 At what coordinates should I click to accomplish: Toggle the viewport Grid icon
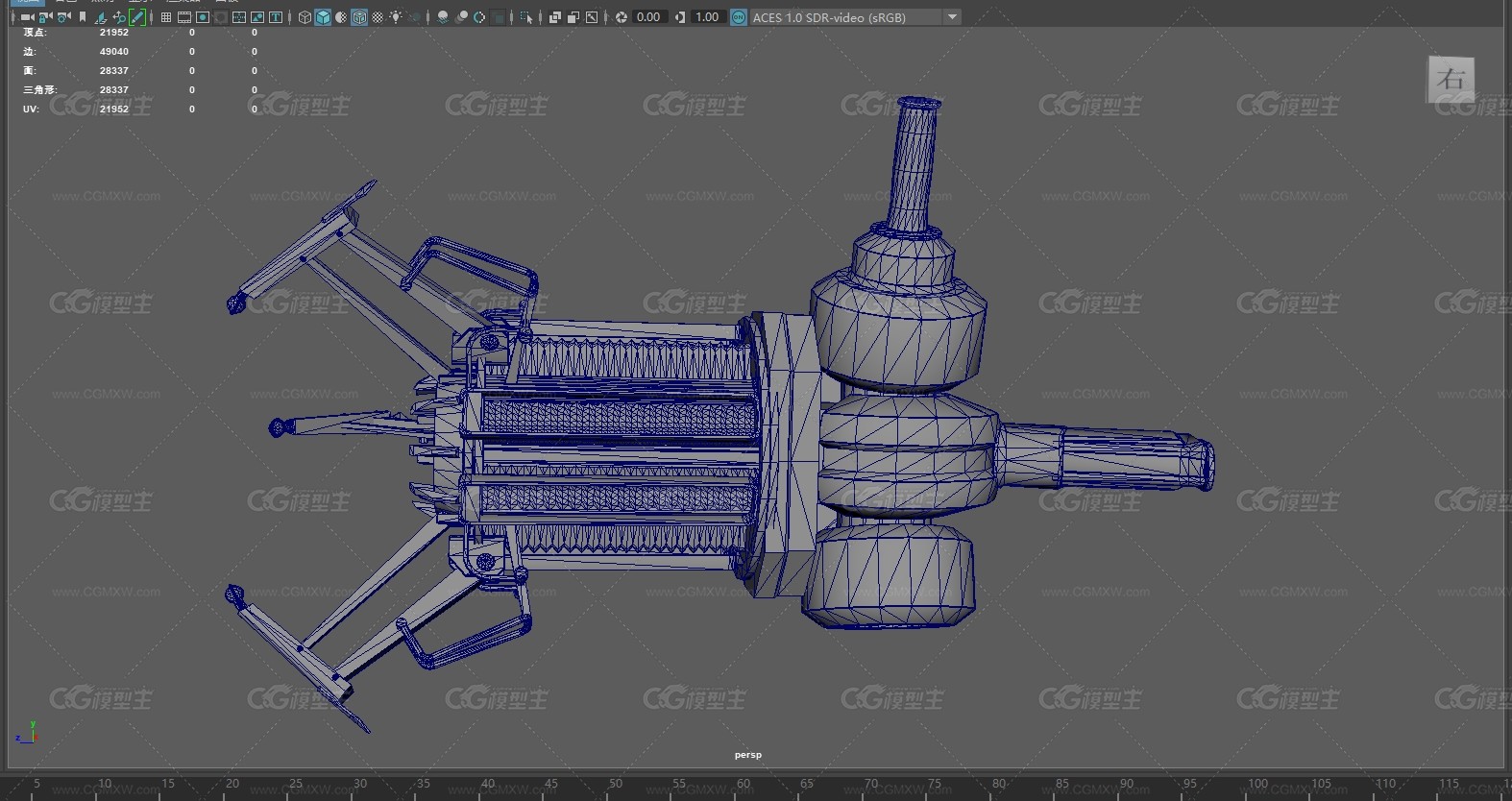[166, 17]
